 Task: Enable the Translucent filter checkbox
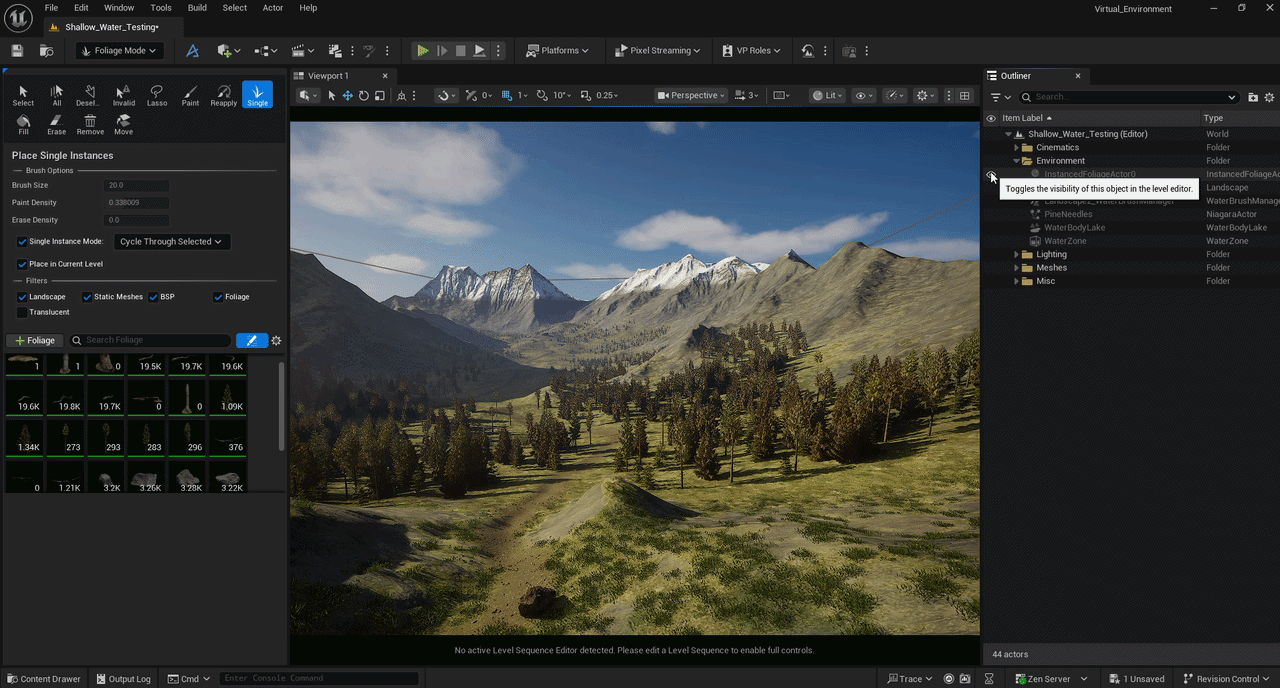click(22, 312)
